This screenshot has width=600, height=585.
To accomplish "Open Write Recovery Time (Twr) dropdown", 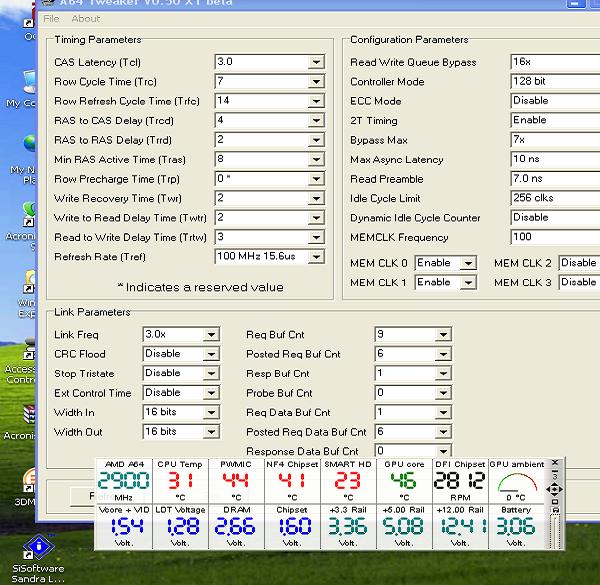I will click(316, 198).
